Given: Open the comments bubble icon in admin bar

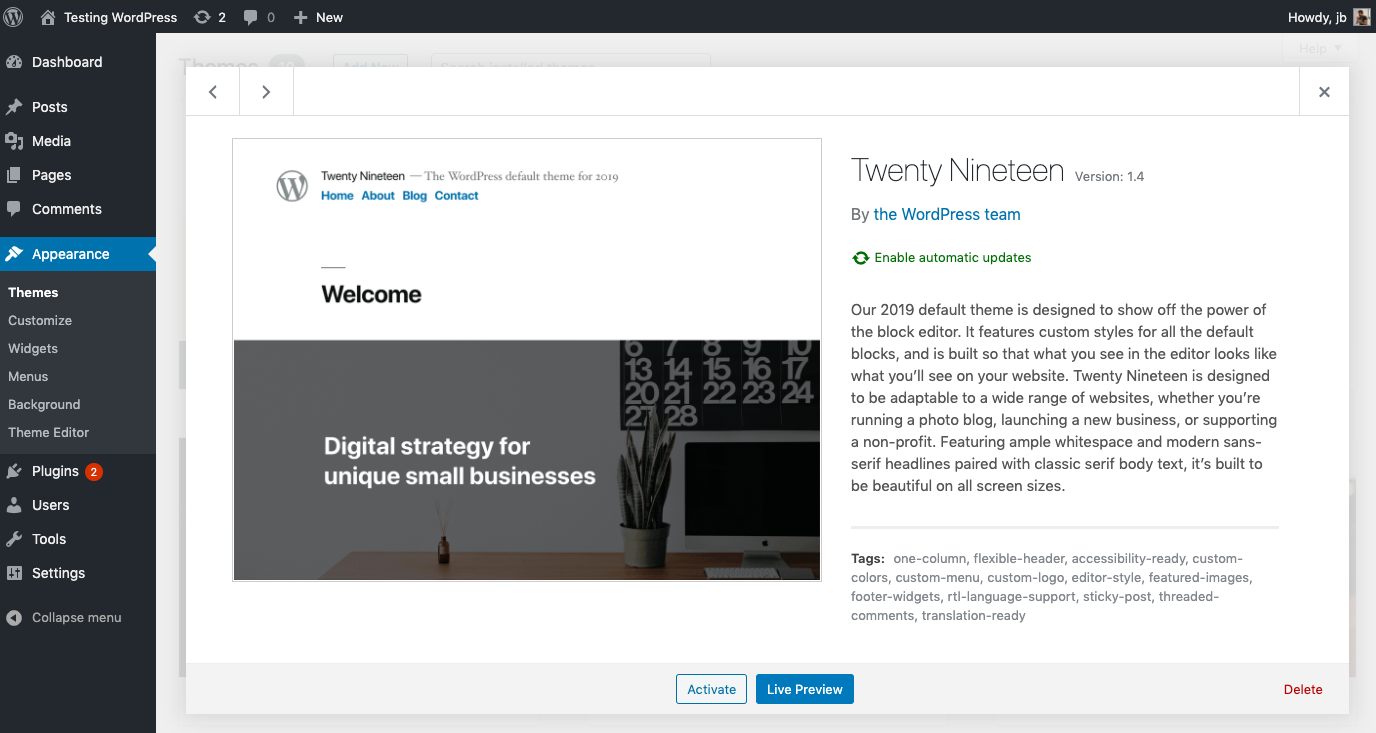Looking at the screenshot, I should 250,17.
